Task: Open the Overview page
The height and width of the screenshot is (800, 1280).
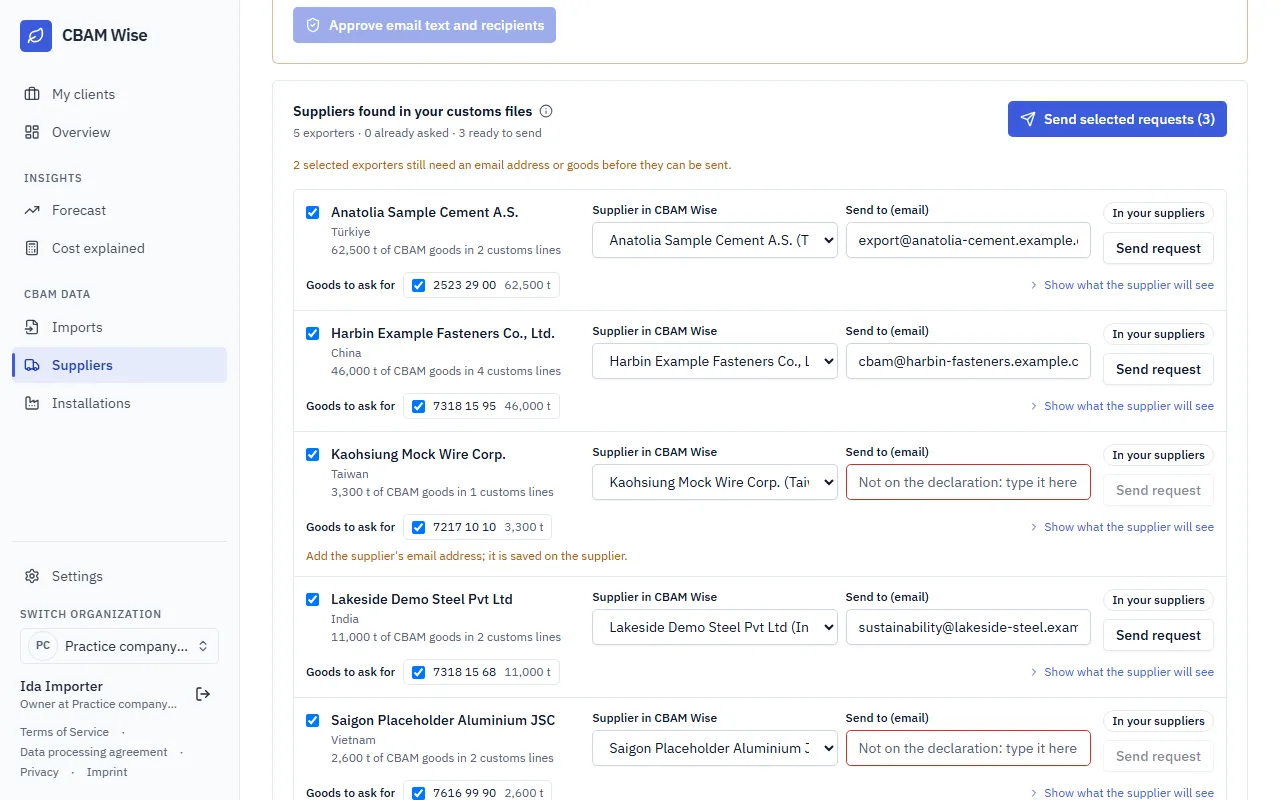Action: 119,132
